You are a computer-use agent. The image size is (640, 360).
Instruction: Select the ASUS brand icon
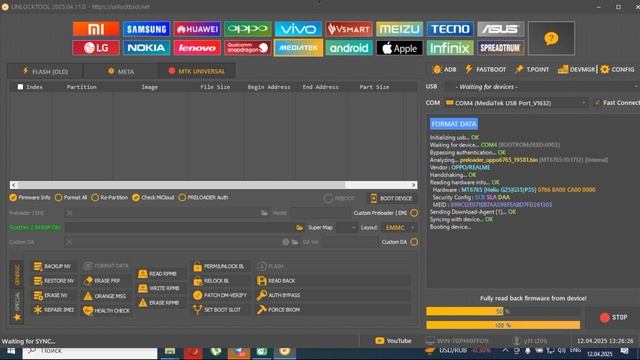[501, 29]
